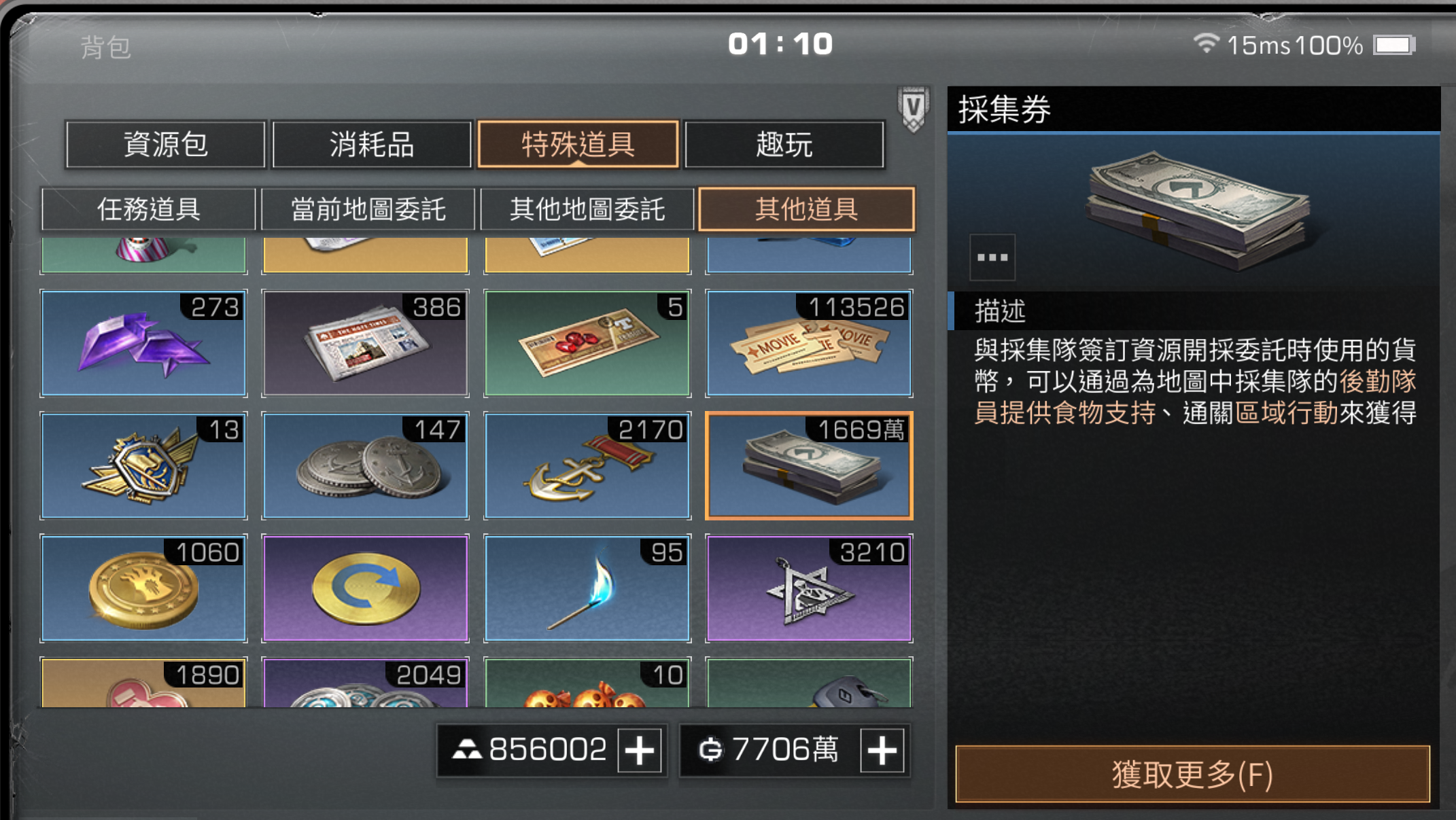Click the 獲取更多(F) button
The width and height of the screenshot is (1456, 820).
click(1193, 774)
